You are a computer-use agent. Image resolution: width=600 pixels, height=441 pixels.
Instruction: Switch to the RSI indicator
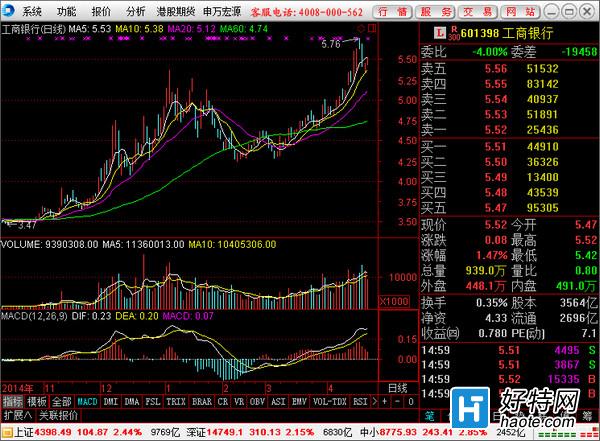tap(360, 402)
